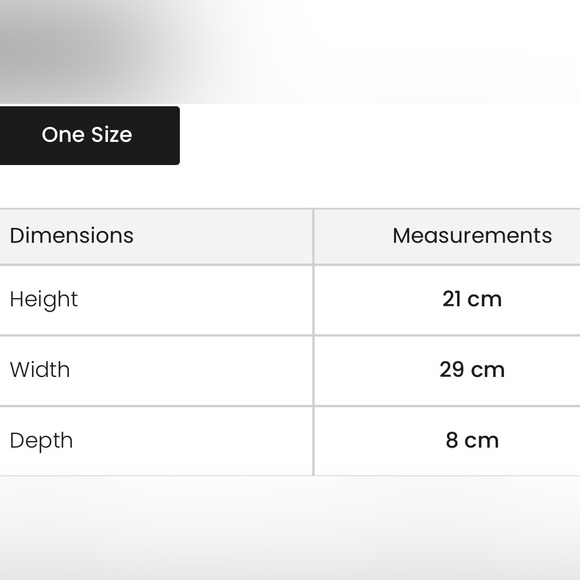Click the blank gap between One Size and table
Viewport: 580px width, 580px height.
[290, 186]
